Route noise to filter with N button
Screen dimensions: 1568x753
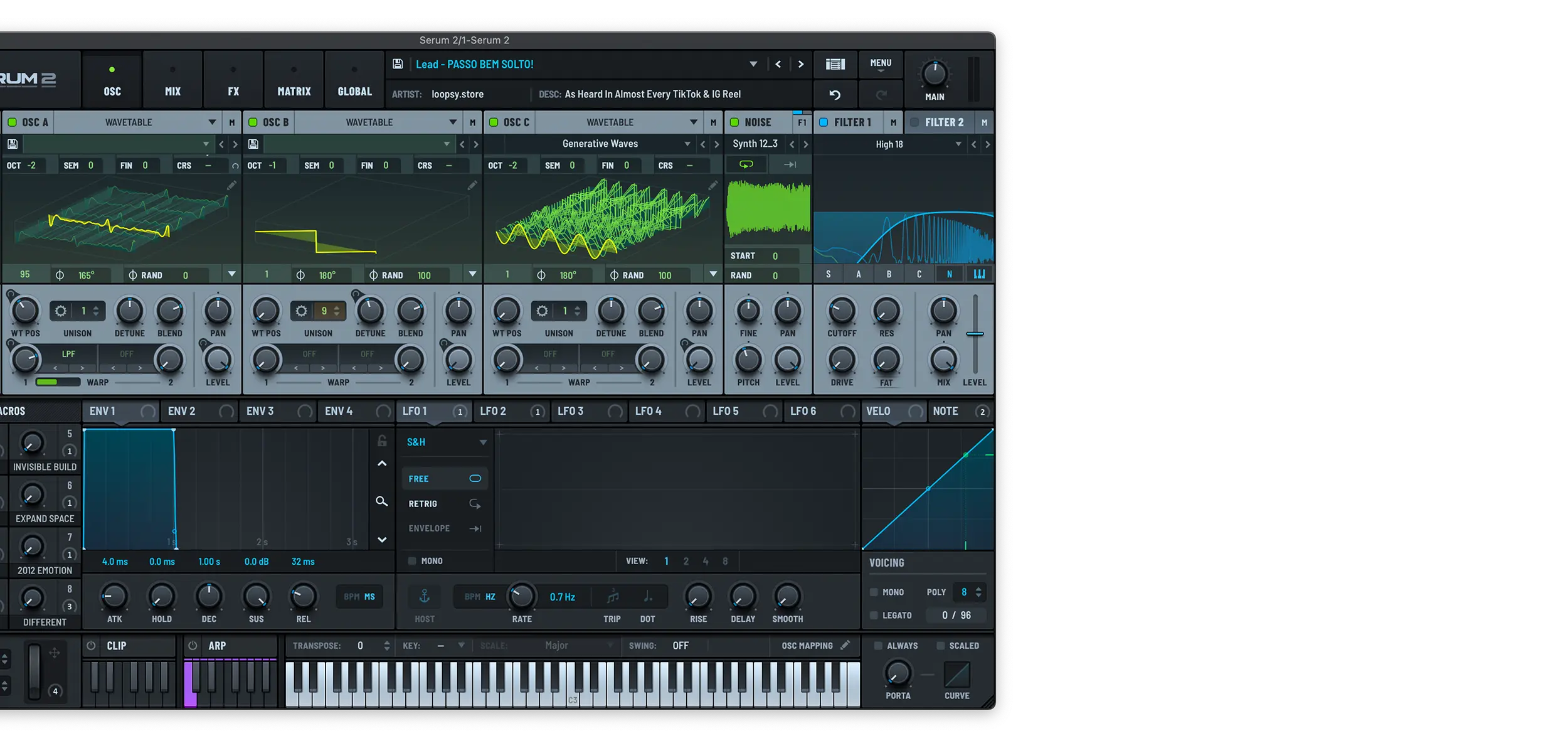(949, 274)
